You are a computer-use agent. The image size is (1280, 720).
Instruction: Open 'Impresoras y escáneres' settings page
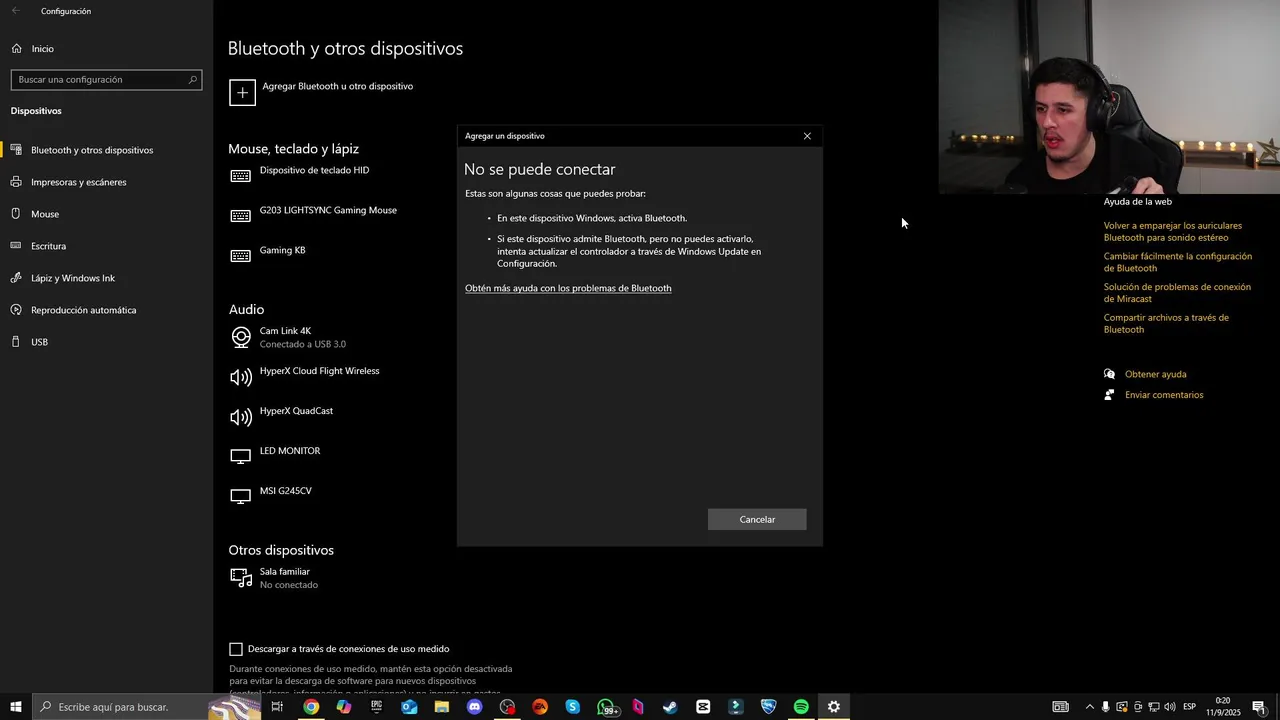pos(78,182)
